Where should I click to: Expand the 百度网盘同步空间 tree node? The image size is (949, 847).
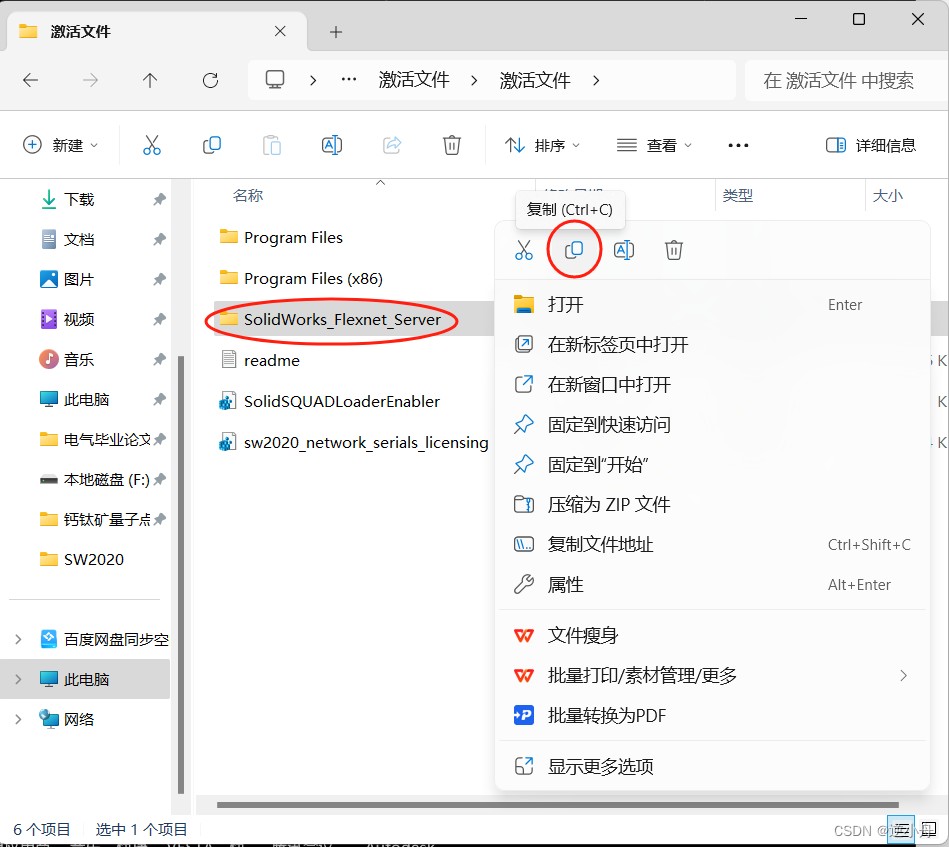pos(18,639)
